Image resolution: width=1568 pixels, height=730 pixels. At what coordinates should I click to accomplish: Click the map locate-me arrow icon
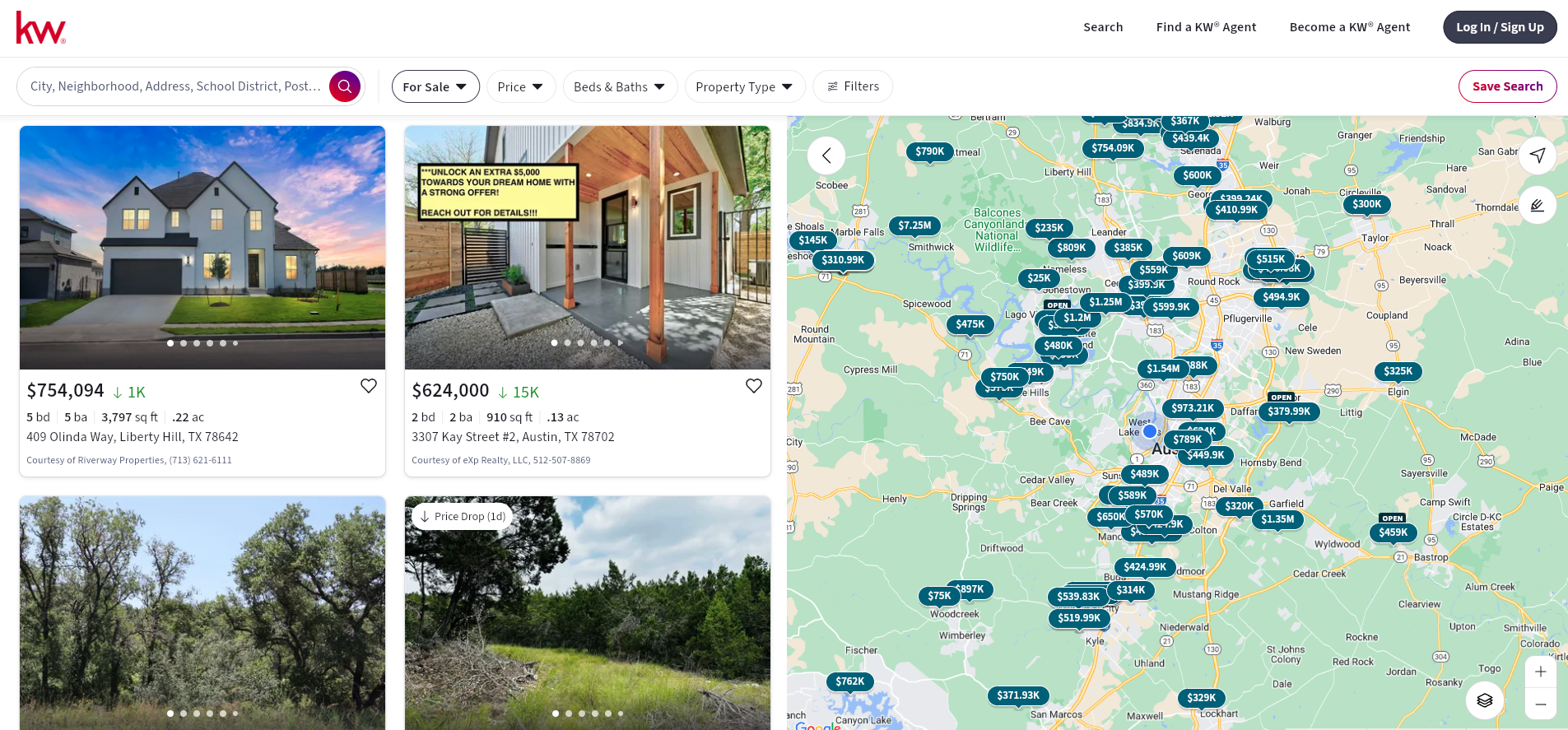pos(1537,156)
